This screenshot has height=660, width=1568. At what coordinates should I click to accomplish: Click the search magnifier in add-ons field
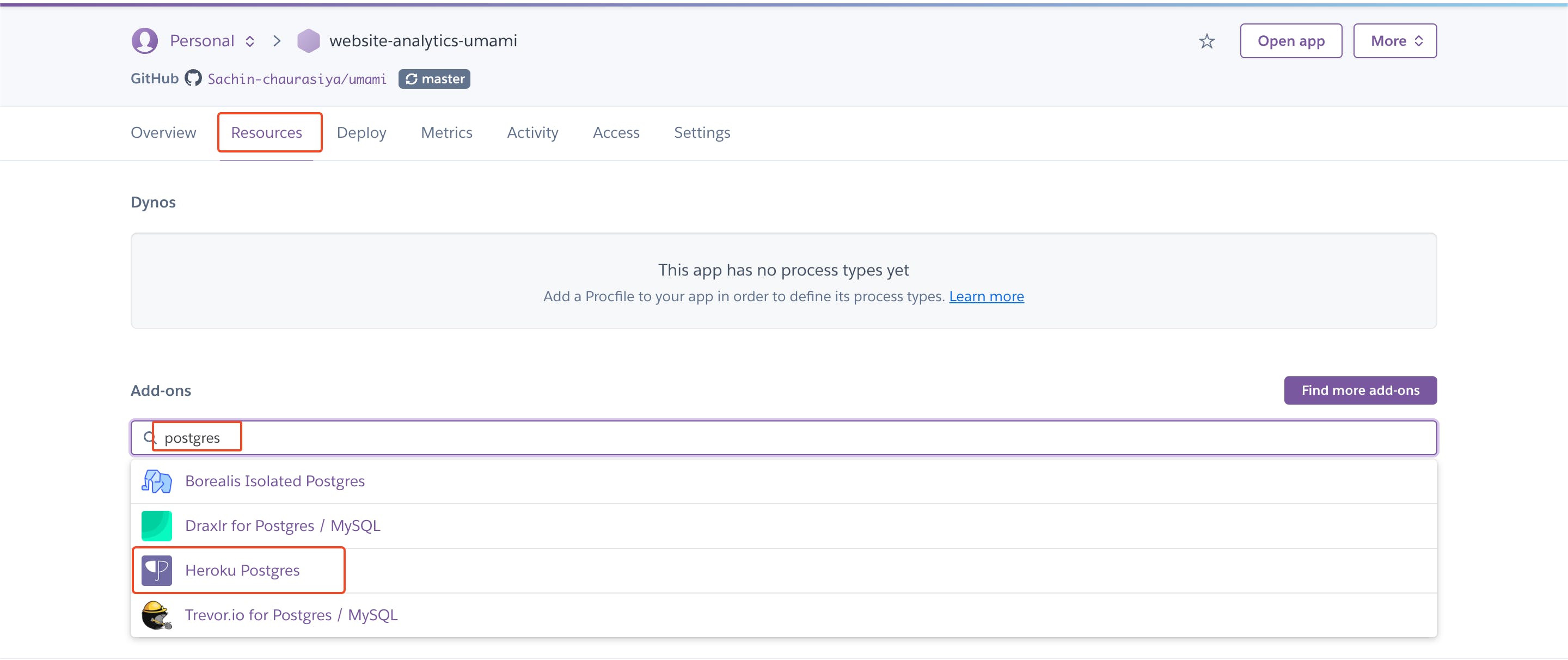pyautogui.click(x=149, y=438)
